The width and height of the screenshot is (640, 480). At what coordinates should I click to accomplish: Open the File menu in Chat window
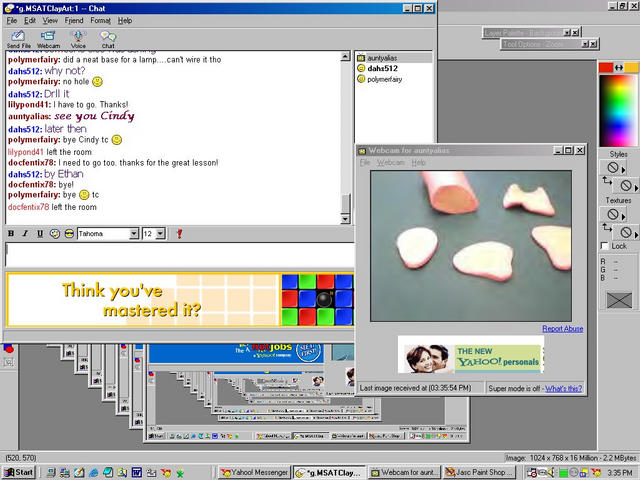[11, 20]
